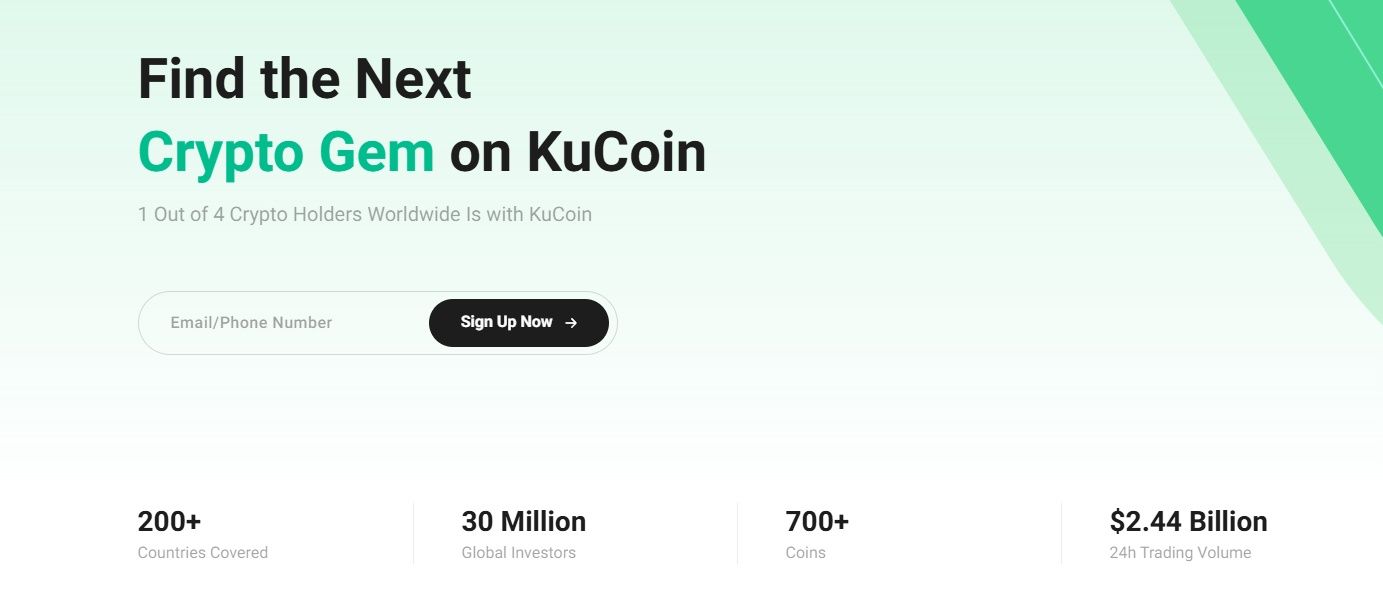Click the "$2.44 Billion" statistic
This screenshot has width=1383, height=609.
[1188, 521]
